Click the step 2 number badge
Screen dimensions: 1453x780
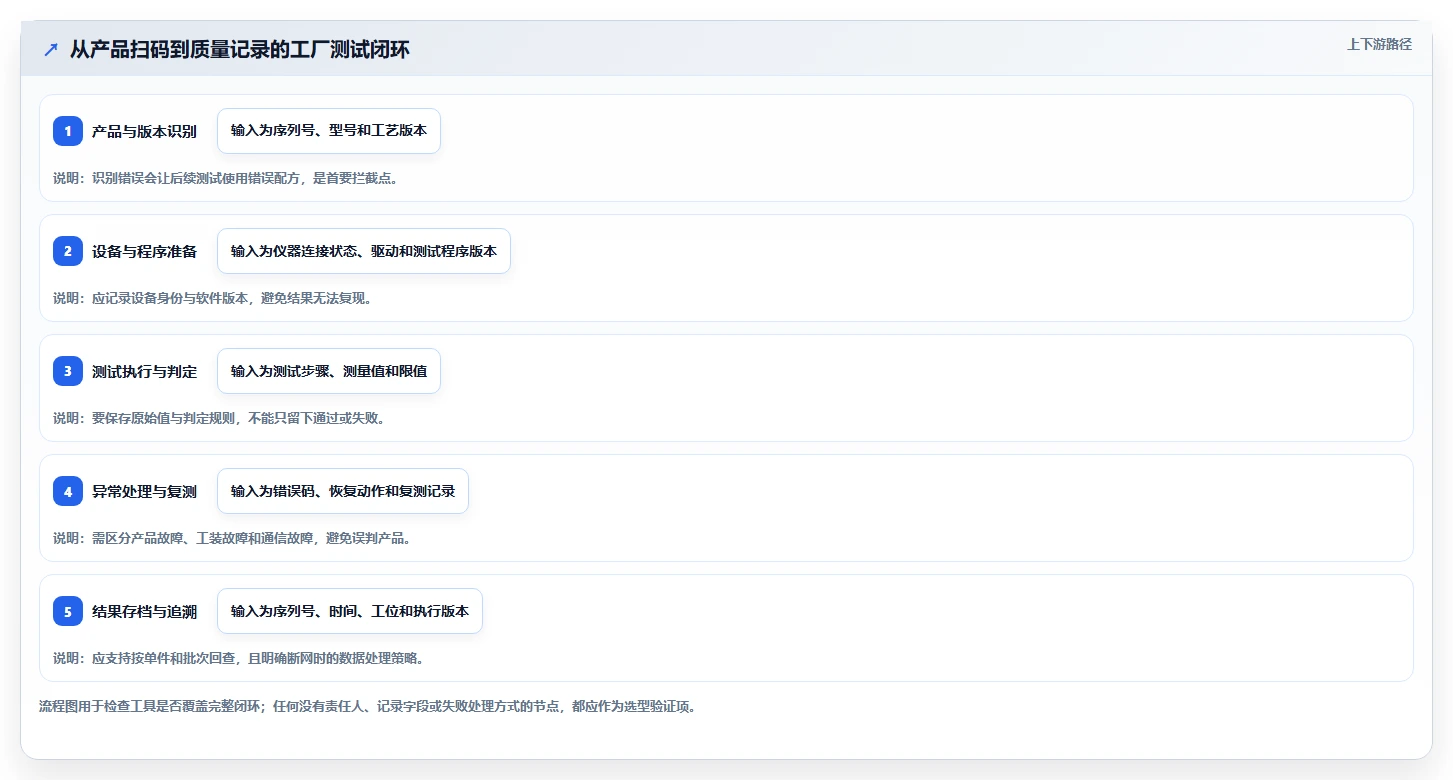68,251
